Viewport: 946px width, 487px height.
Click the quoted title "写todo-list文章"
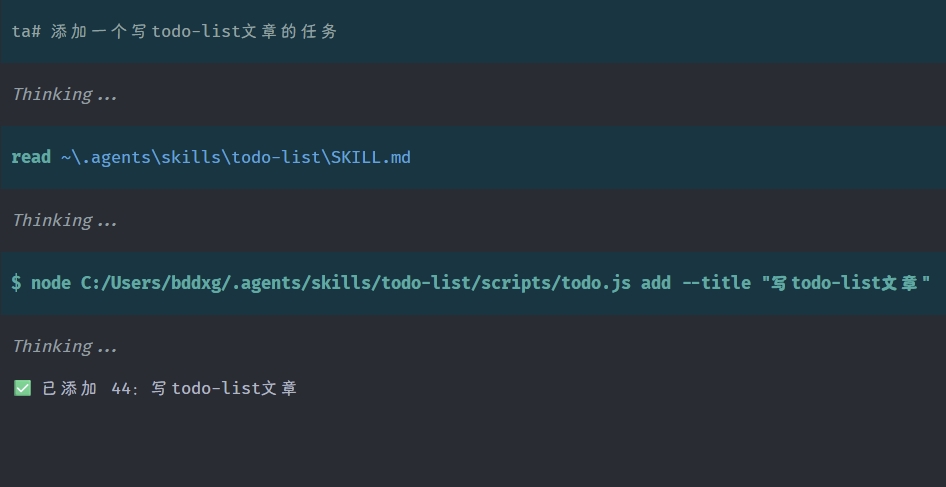[x=846, y=283]
